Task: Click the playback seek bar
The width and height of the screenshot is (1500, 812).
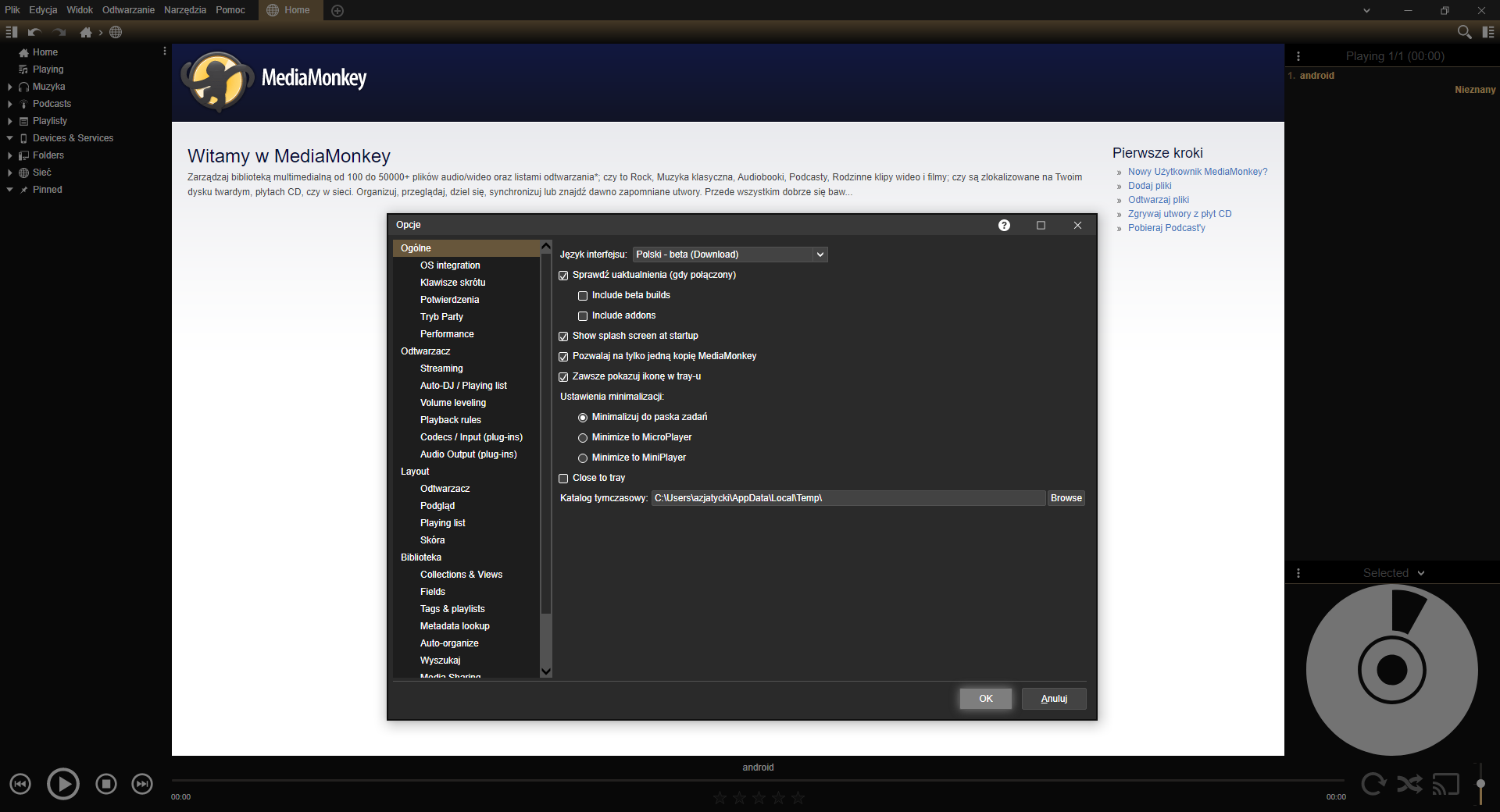Action: [758, 780]
